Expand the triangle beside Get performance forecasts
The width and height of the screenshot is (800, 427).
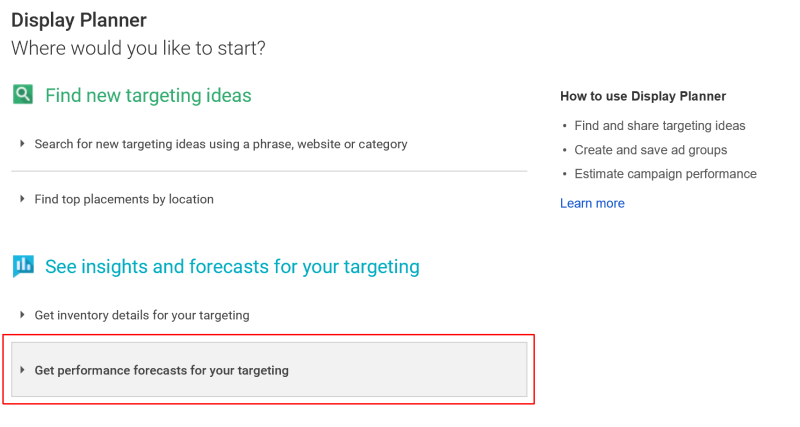(x=22, y=370)
